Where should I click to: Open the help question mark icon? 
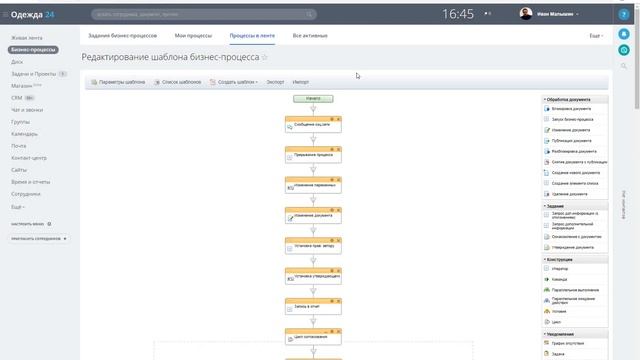pos(623,15)
